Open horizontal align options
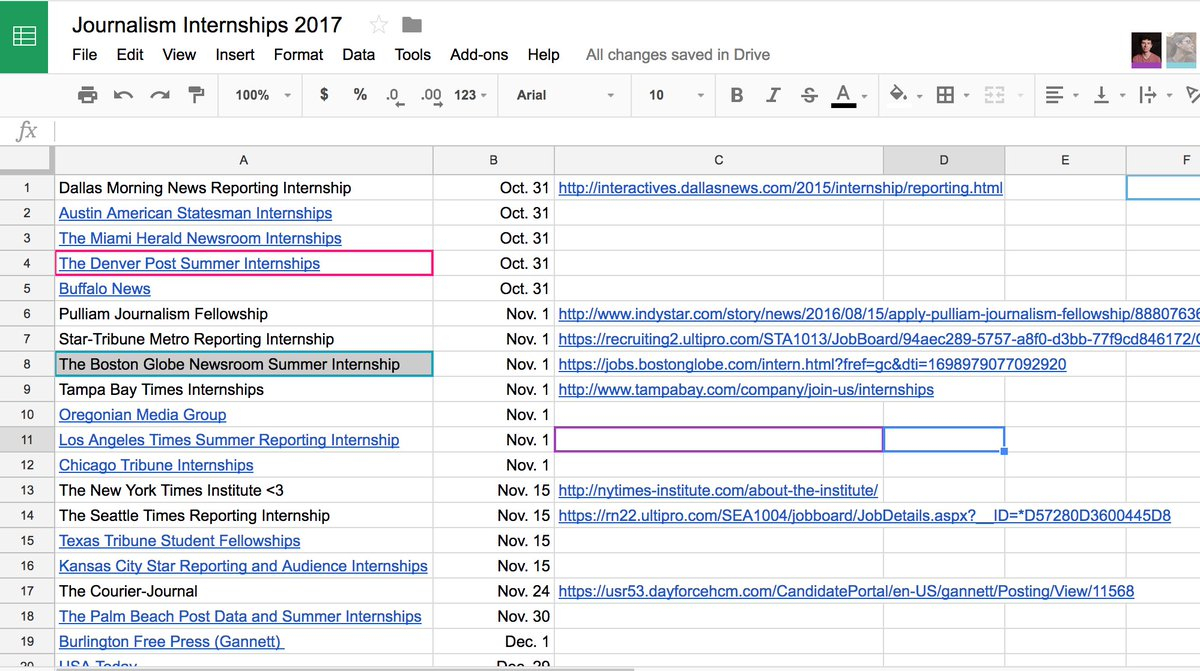This screenshot has width=1200, height=671. (1061, 95)
